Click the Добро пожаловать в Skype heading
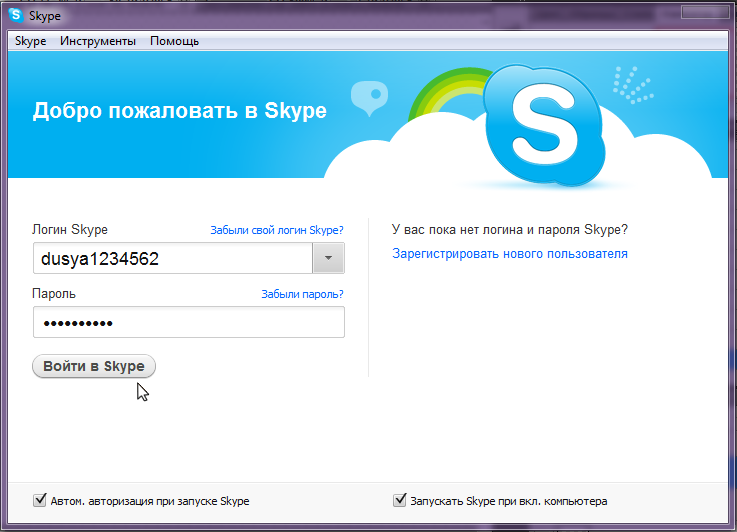Image resolution: width=737 pixels, height=532 pixels. 180,110
